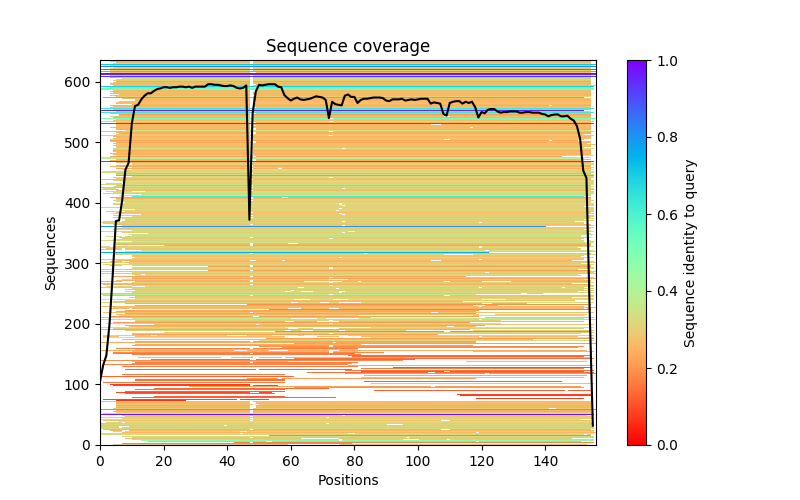
Task: Click the x-axis tick label 20
Action: point(163,460)
